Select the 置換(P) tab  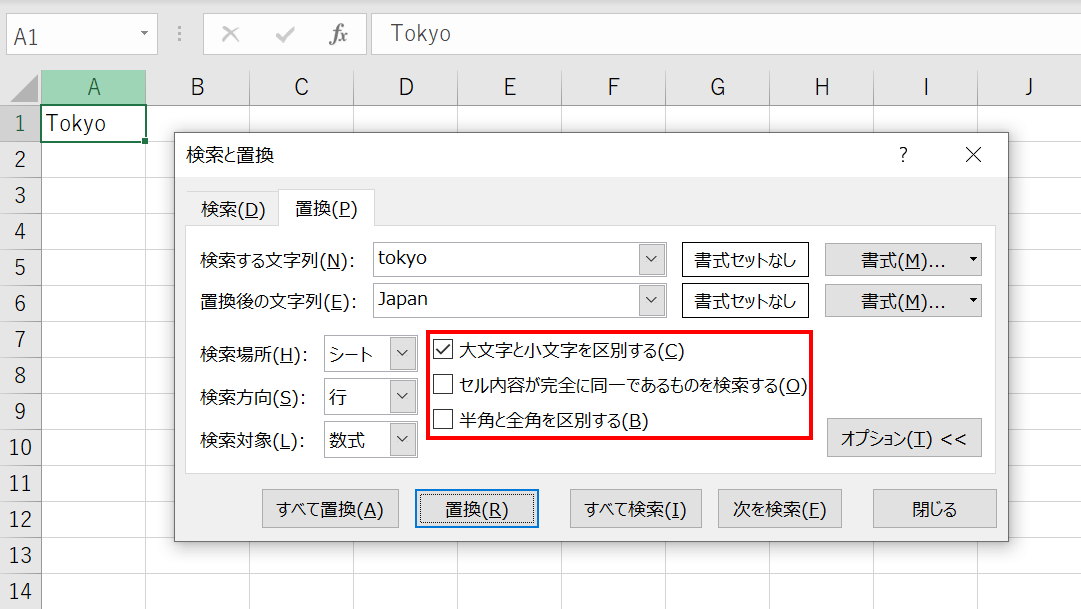tap(326, 209)
